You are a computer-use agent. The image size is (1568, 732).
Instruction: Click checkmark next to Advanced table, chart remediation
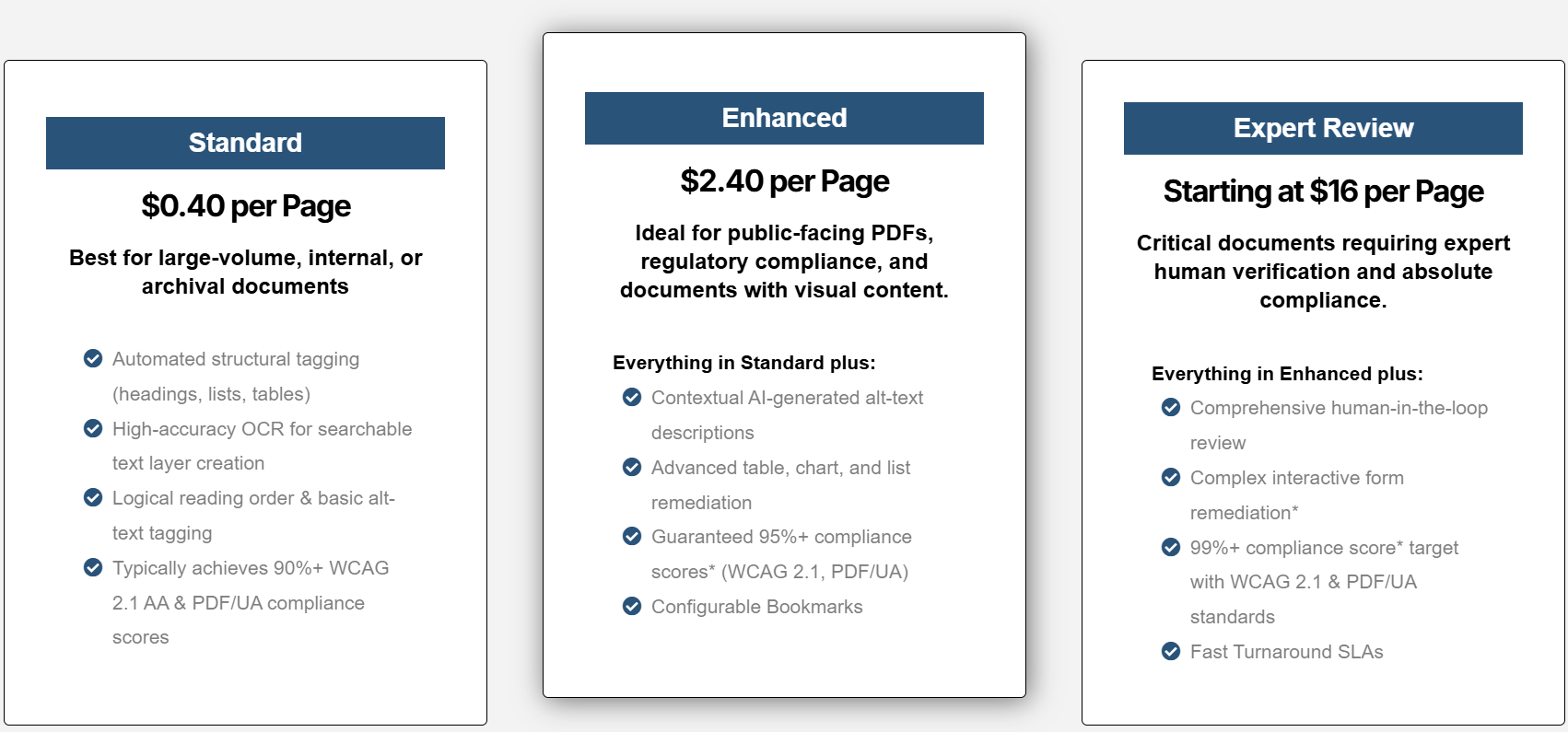click(x=632, y=467)
